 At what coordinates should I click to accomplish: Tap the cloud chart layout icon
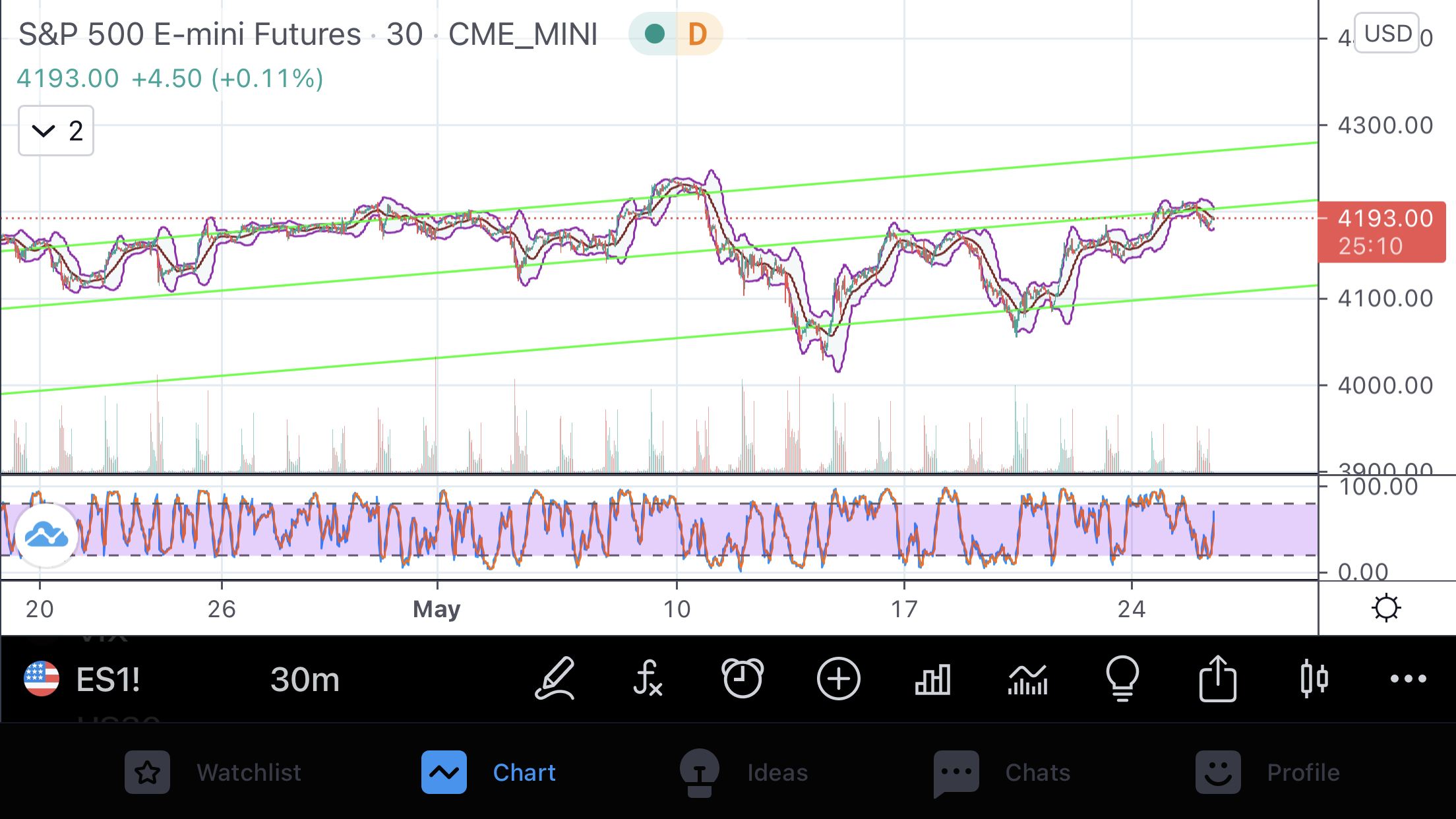click(x=46, y=535)
